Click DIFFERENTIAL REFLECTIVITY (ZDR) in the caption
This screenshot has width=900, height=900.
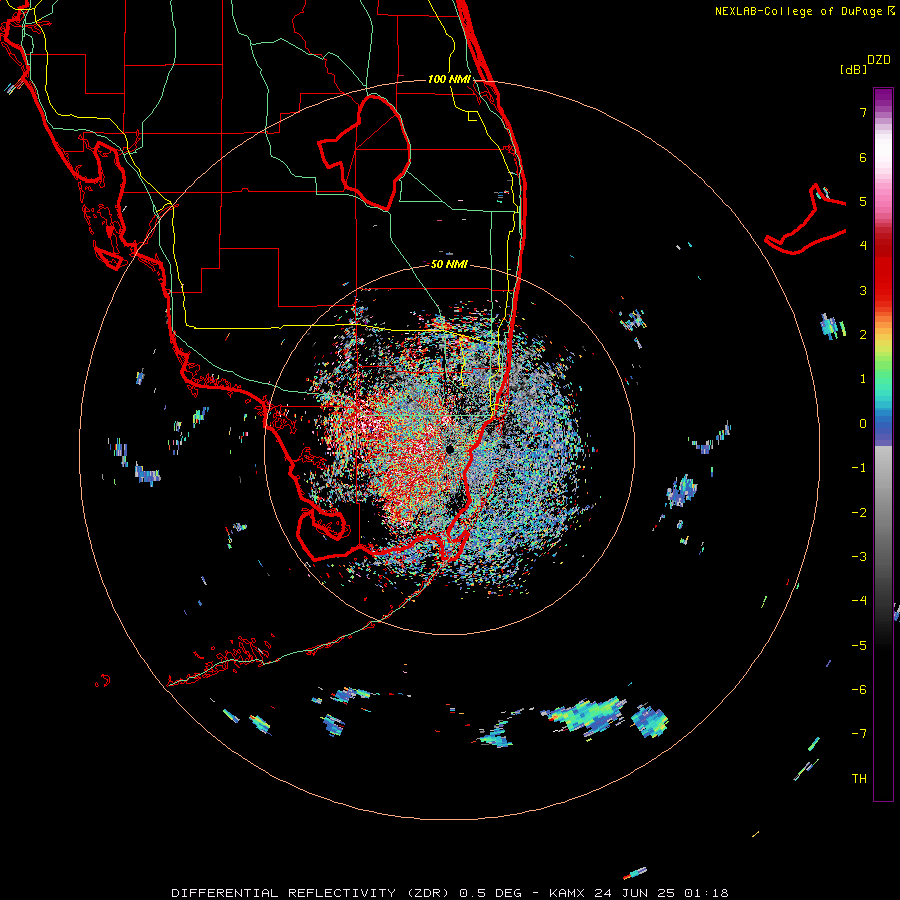point(312,893)
